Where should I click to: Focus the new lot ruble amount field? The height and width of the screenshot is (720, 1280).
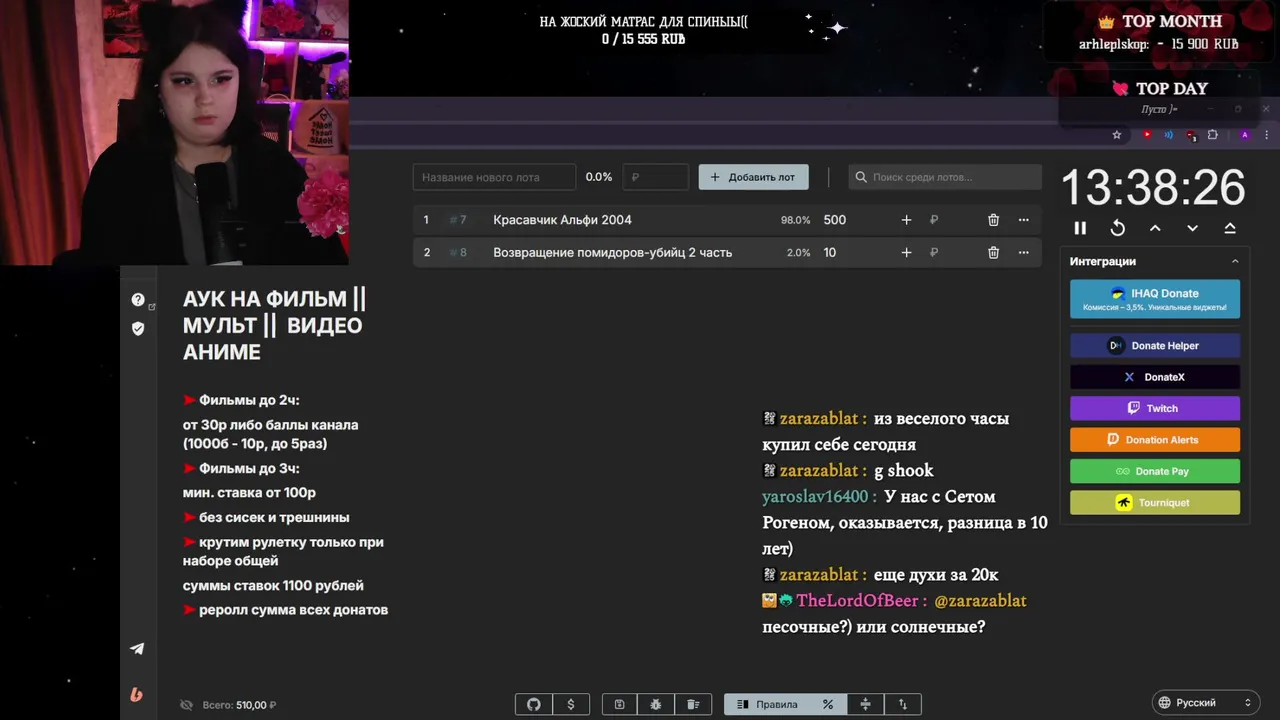coord(655,177)
